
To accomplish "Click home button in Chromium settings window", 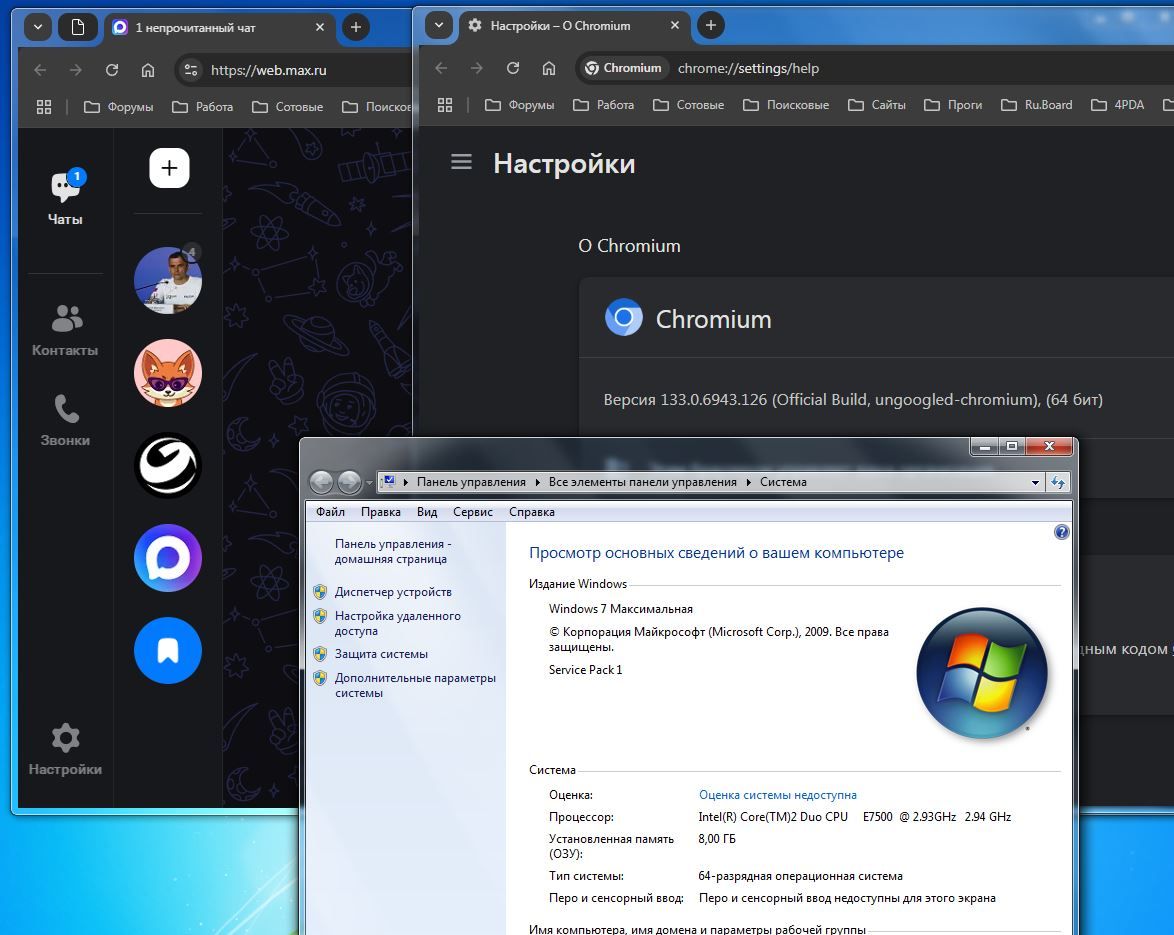I will (549, 68).
